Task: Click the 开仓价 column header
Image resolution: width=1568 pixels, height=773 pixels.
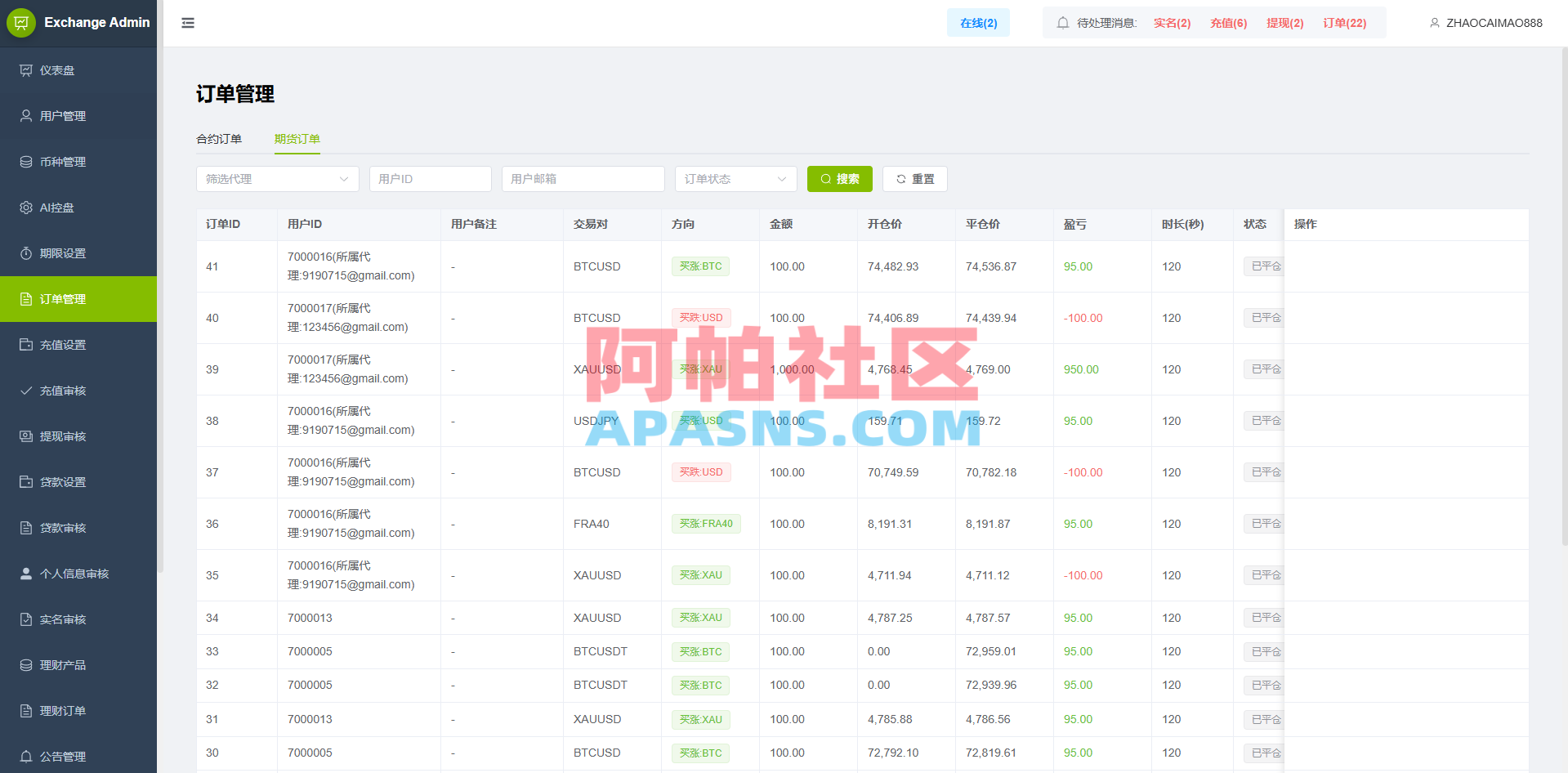Action: coord(885,224)
